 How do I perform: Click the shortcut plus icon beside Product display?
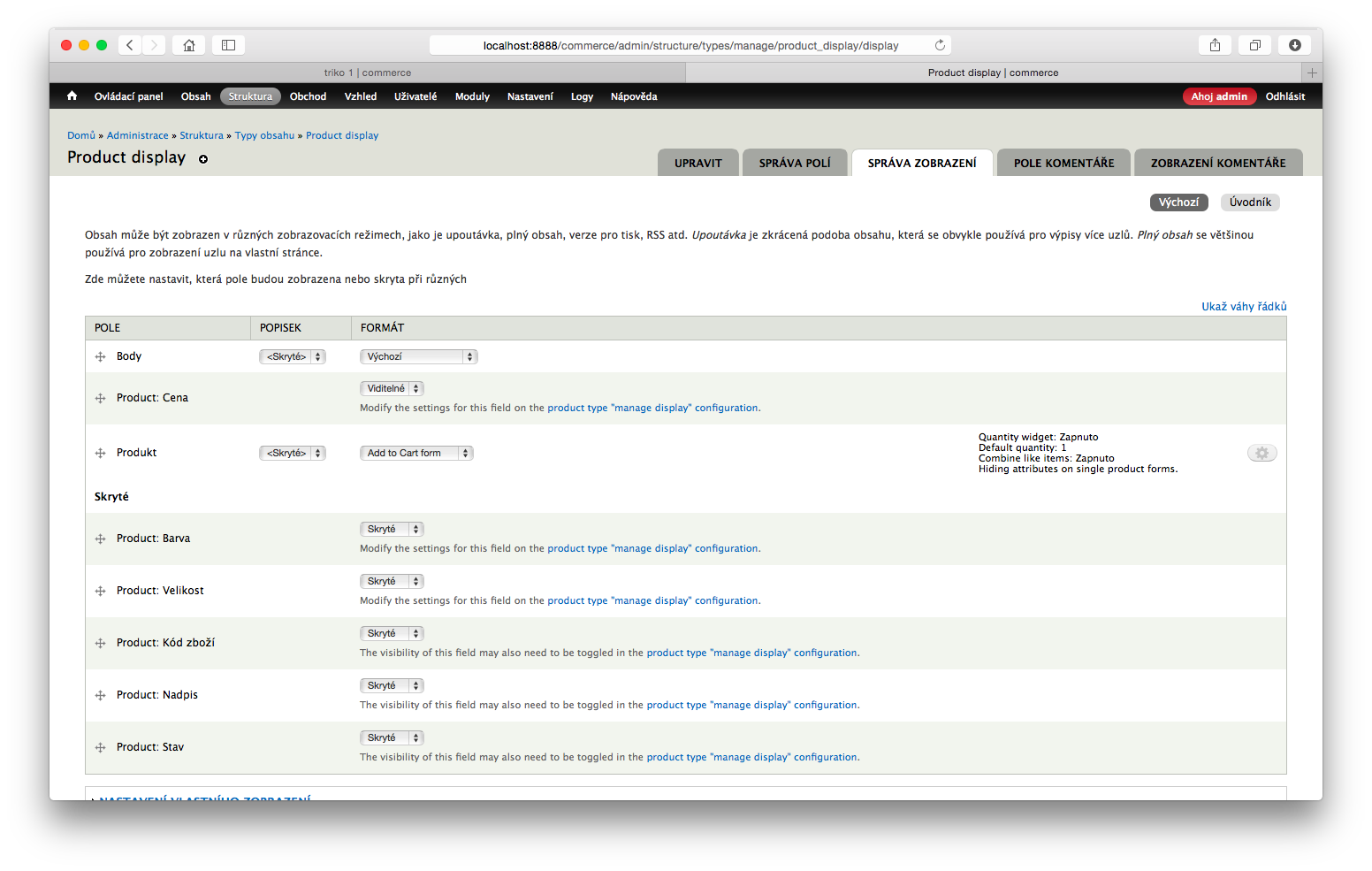203,159
